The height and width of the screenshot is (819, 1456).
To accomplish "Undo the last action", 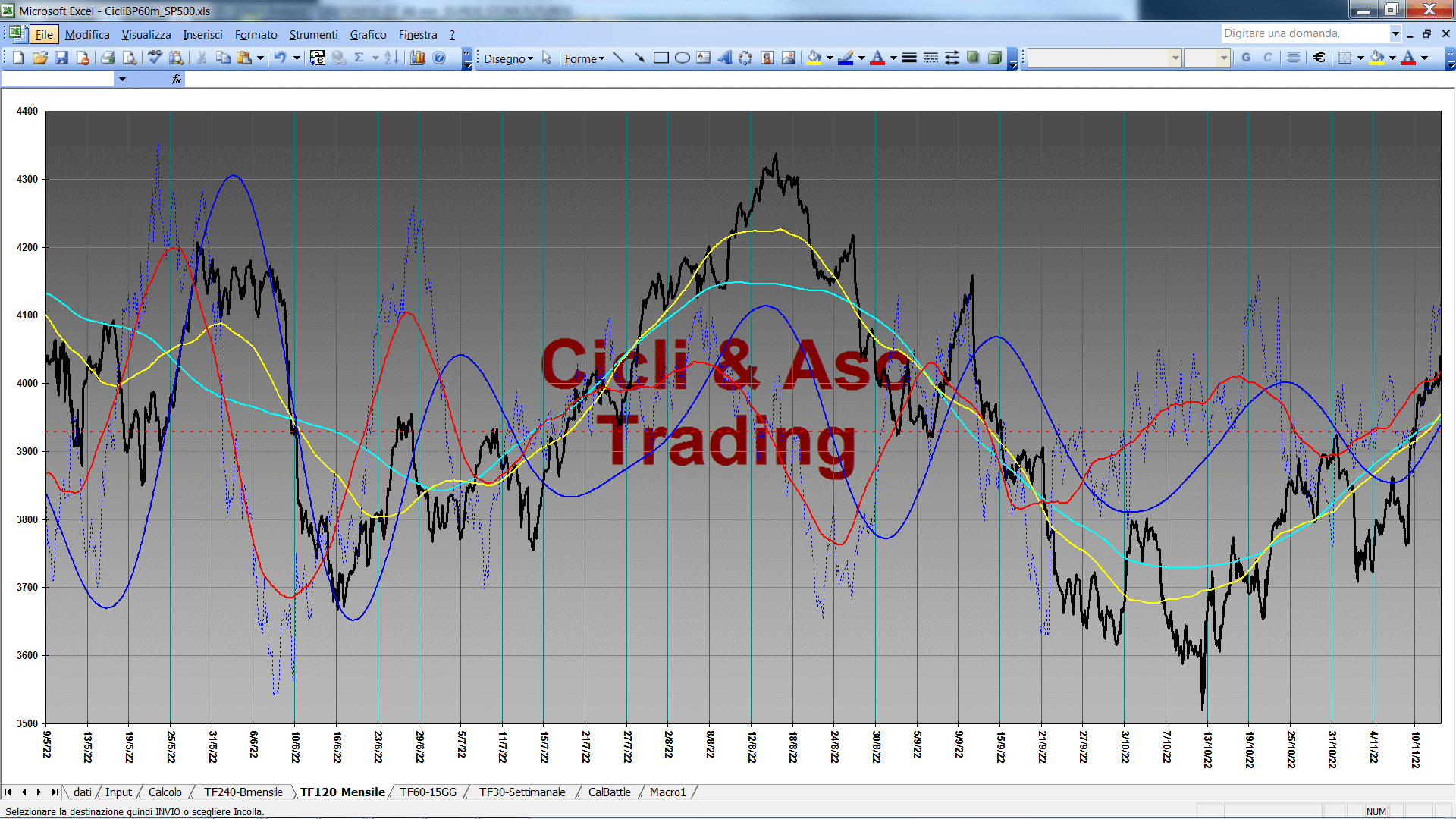I will 280,58.
